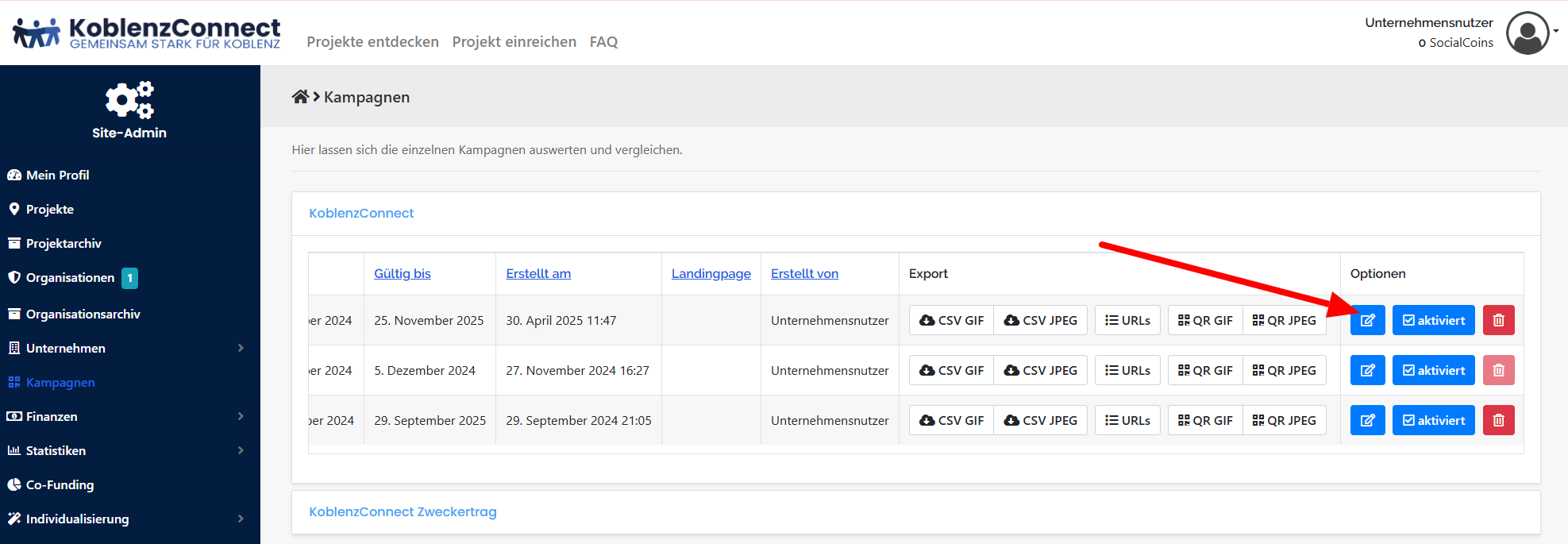
Task: Delete the campaign valid until 29. September 2025
Action: (1498, 420)
